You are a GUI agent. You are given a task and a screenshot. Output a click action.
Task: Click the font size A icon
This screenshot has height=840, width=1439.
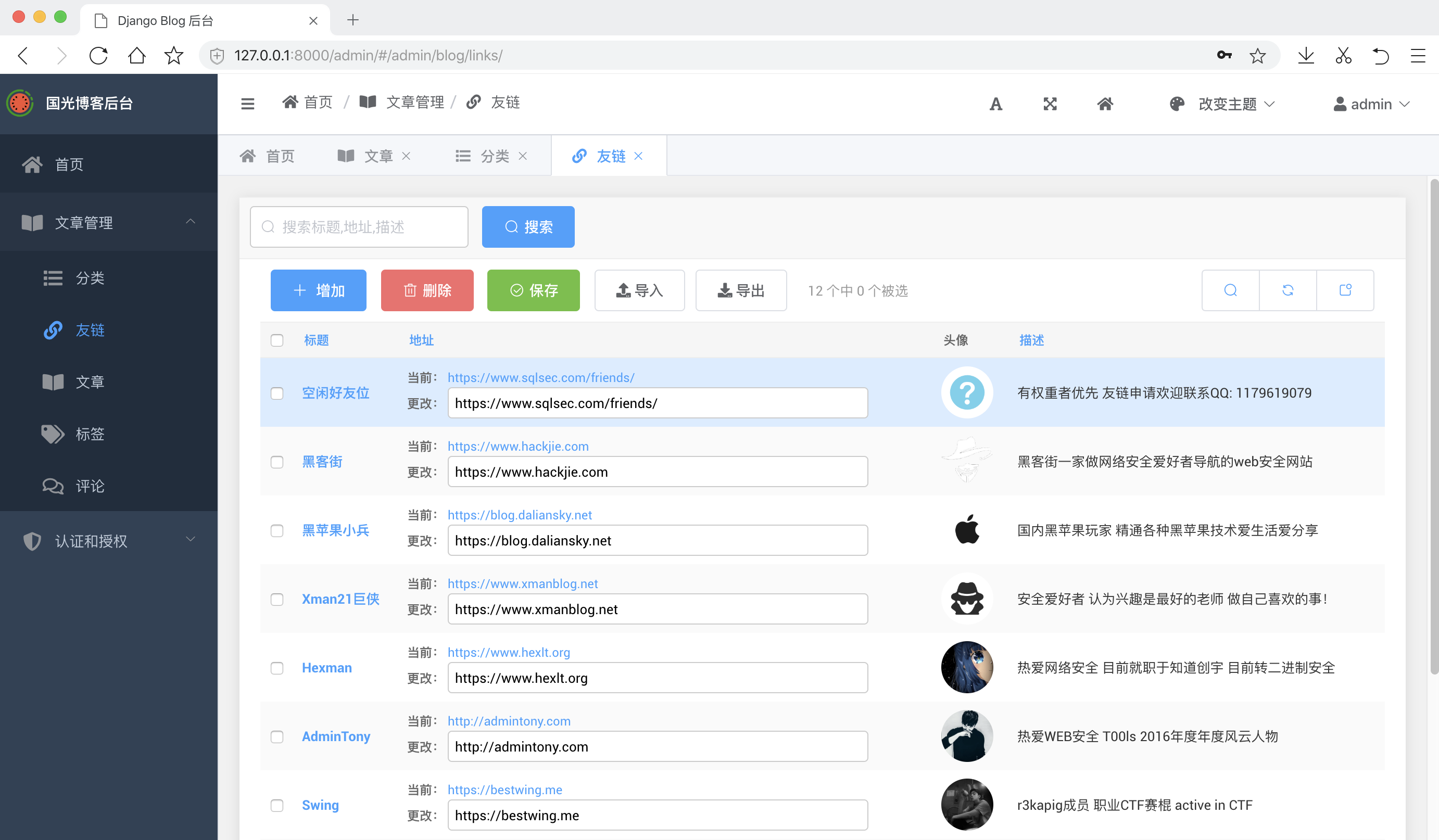tap(995, 104)
